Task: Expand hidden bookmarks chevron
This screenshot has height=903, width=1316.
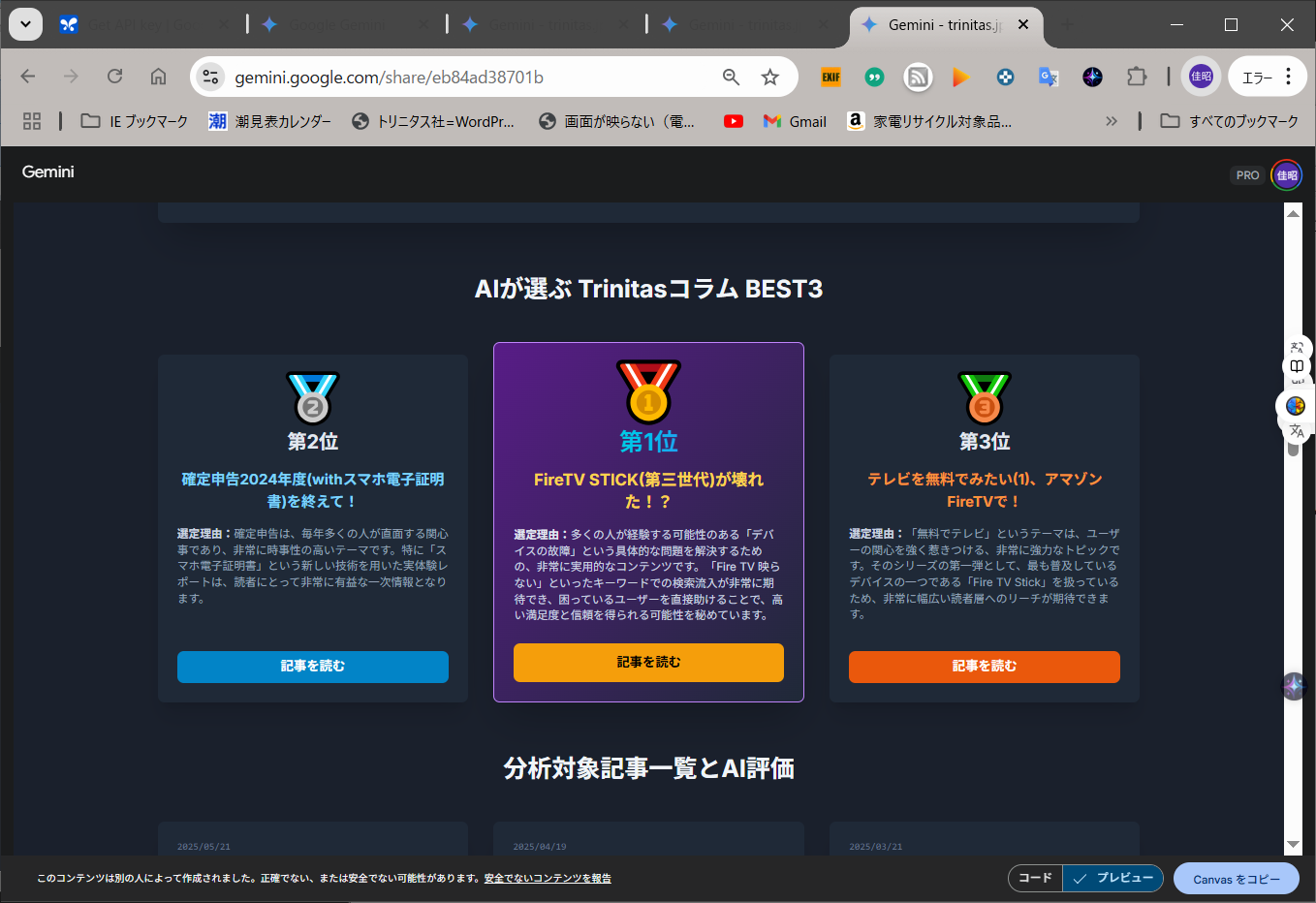Action: (1111, 121)
